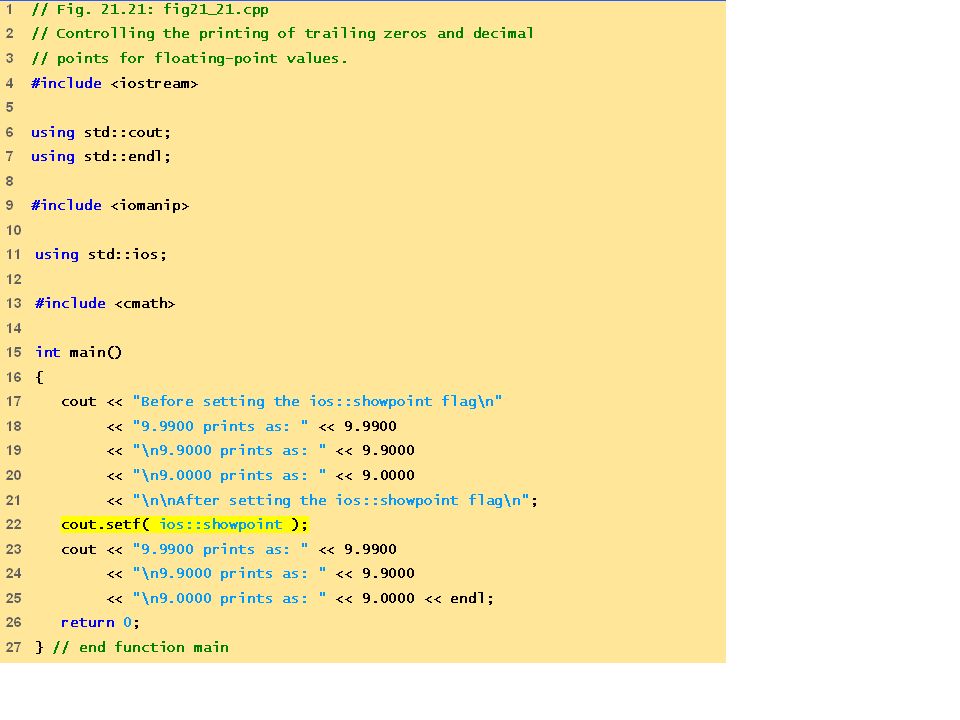Click the string "\n9.0000 prints as: " on line 25

coord(230,598)
